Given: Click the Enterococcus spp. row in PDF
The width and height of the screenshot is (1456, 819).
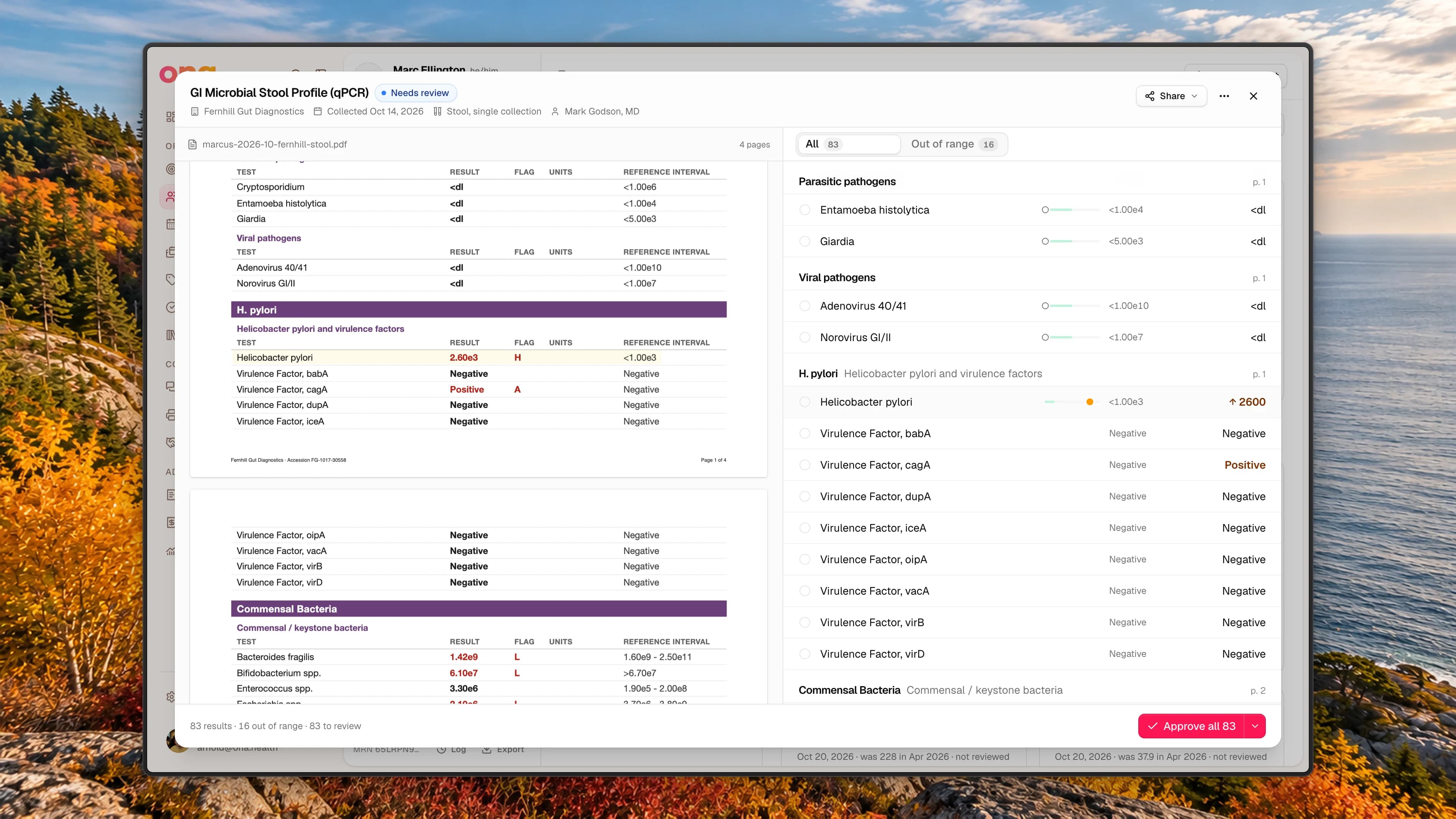Looking at the screenshot, I should pos(479,688).
